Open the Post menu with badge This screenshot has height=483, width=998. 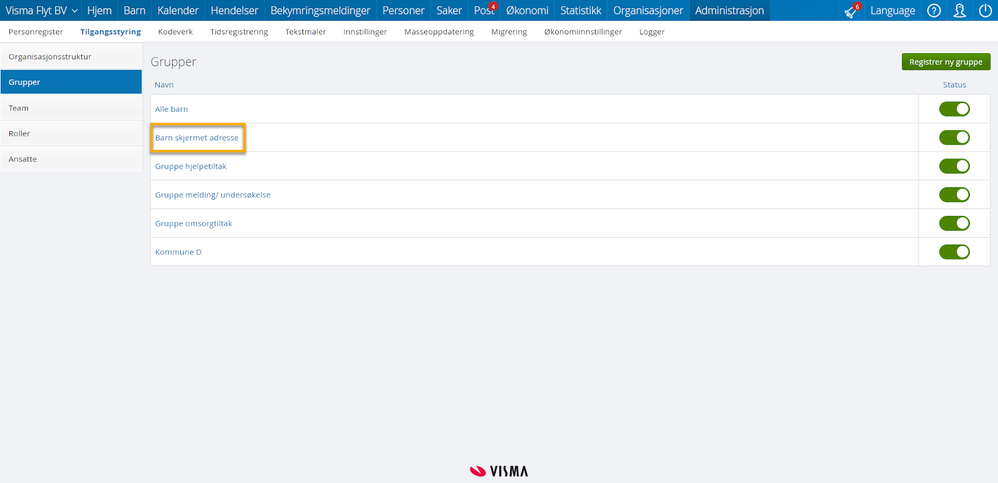[x=484, y=11]
